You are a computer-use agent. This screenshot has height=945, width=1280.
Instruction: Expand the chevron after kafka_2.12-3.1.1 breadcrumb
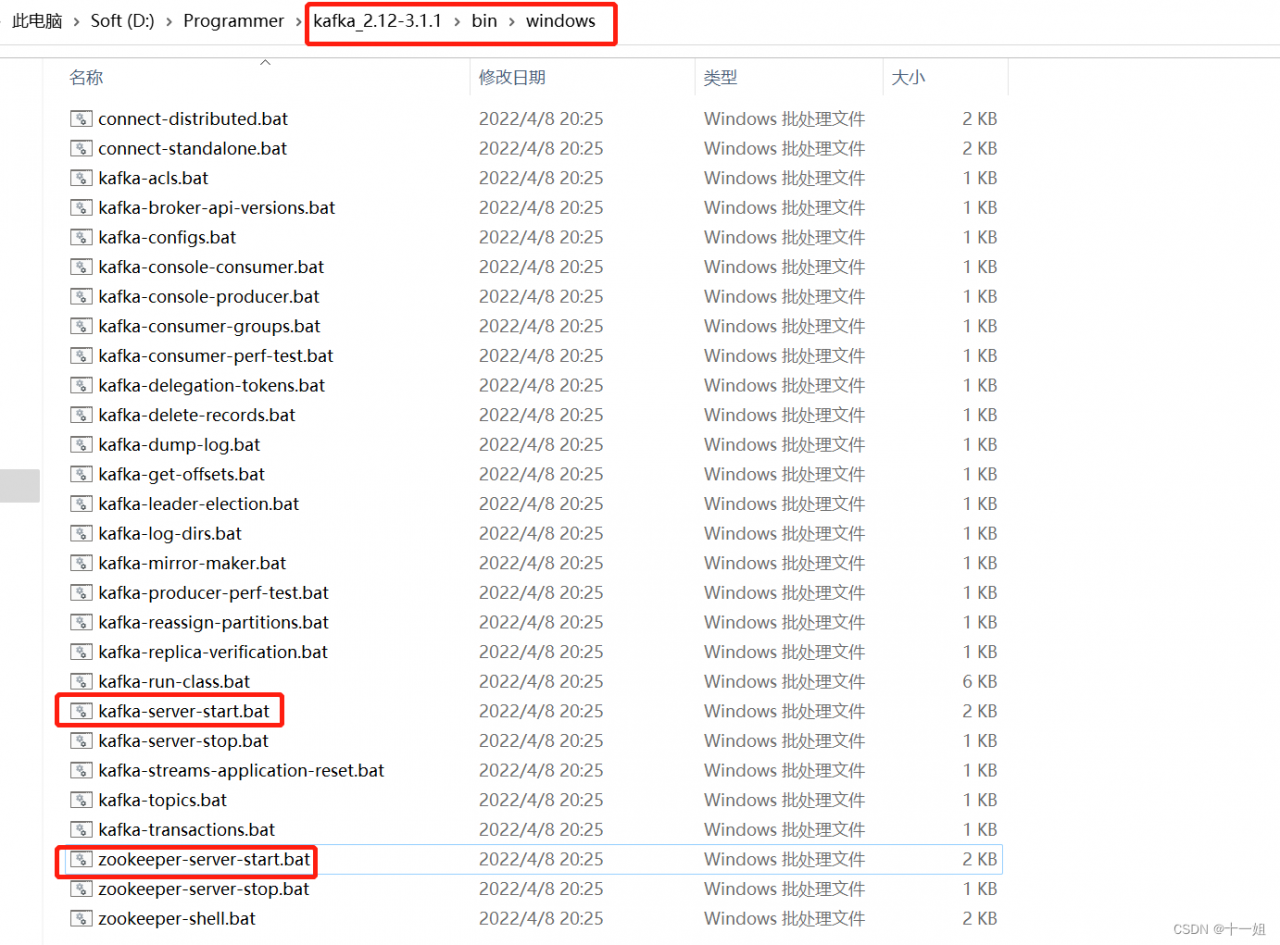tap(456, 22)
